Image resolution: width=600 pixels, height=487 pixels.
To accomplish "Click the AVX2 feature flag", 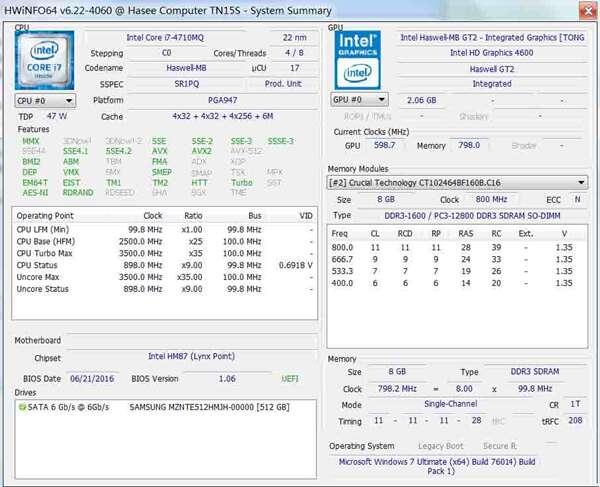I will [x=201, y=151].
